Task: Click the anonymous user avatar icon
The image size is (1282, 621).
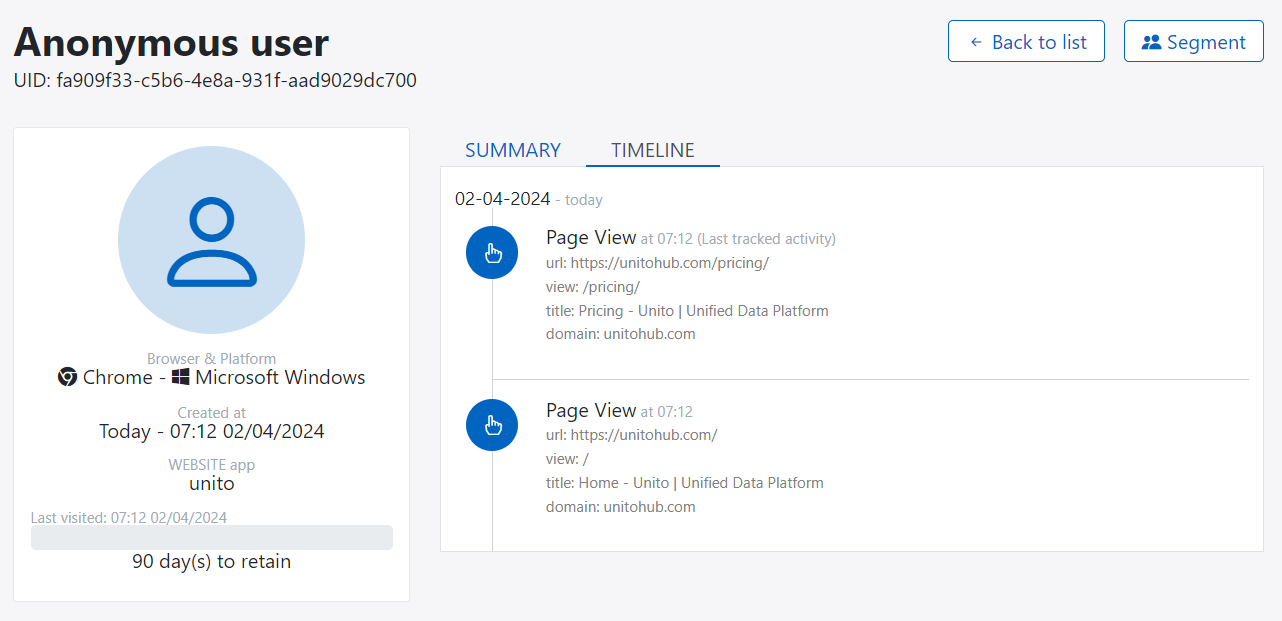Action: (x=211, y=240)
